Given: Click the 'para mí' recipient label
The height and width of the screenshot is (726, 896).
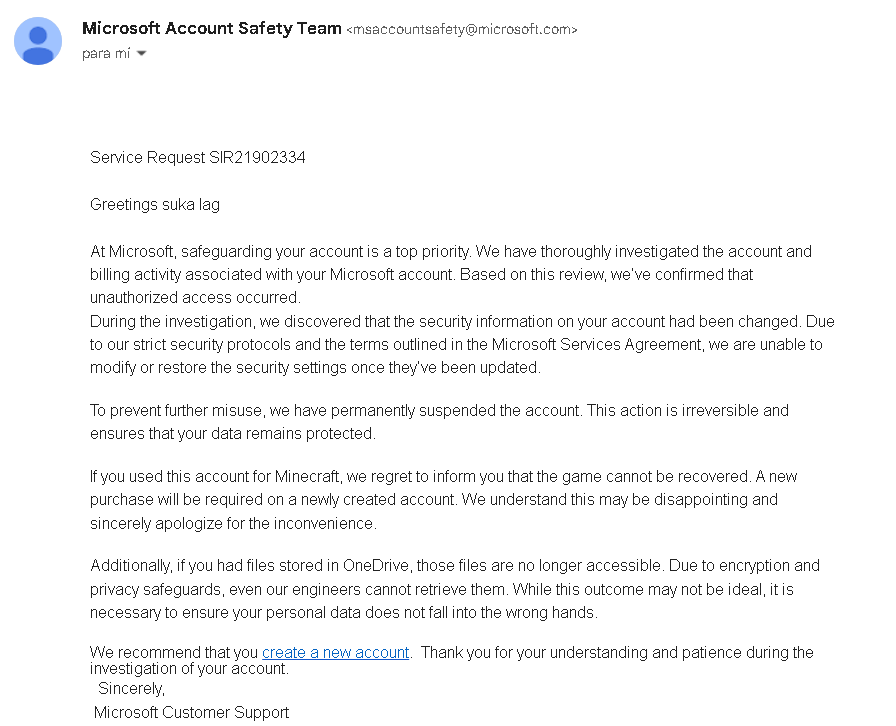Looking at the screenshot, I should point(106,54).
